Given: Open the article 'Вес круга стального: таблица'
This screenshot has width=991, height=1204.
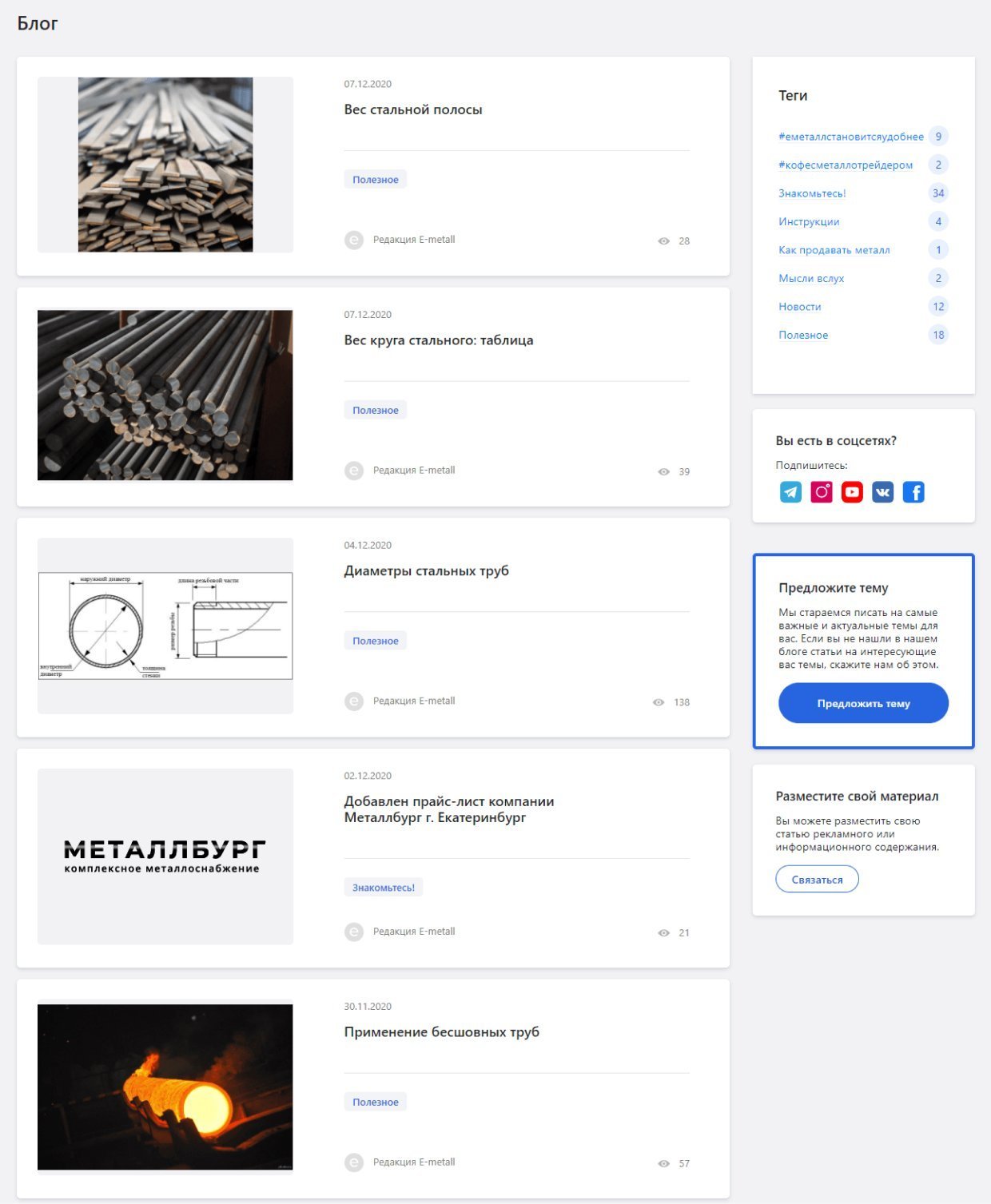Looking at the screenshot, I should 439,340.
